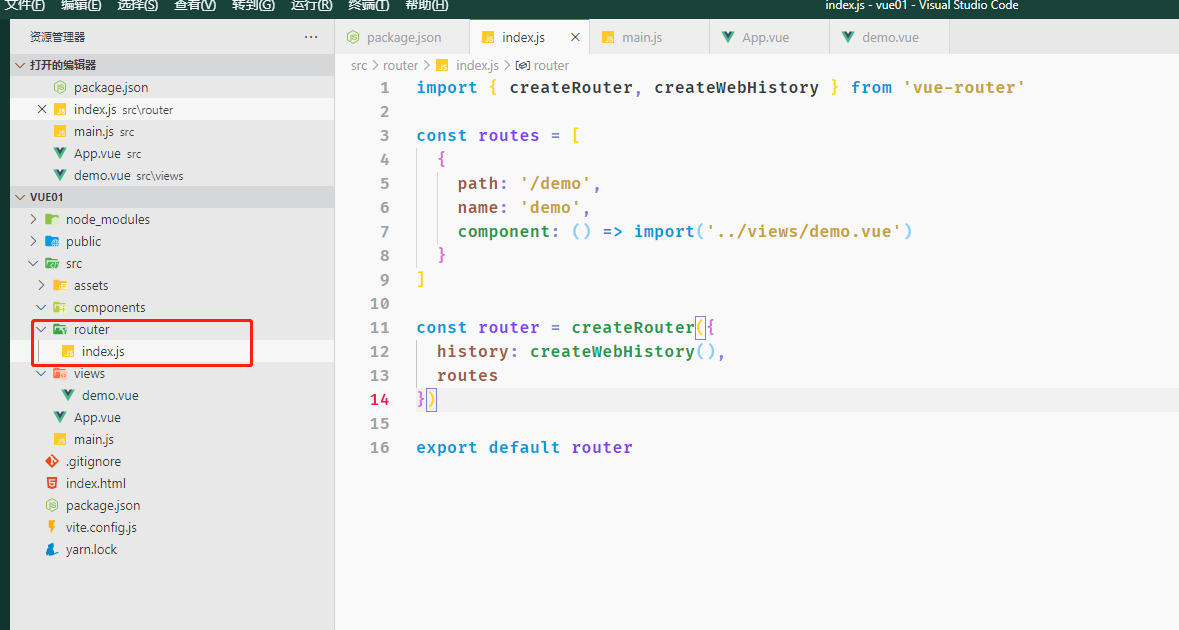This screenshot has width=1179, height=630.
Task: Switch to the package.json tab
Action: point(403,38)
